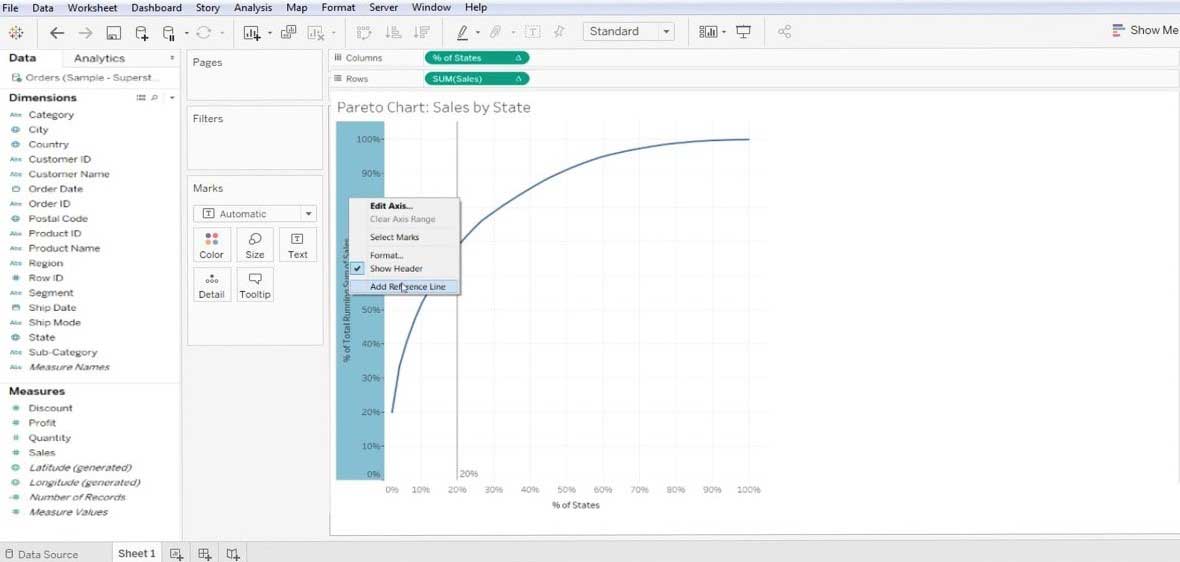Open the File menu
Image resolution: width=1180 pixels, height=562 pixels.
11,8
